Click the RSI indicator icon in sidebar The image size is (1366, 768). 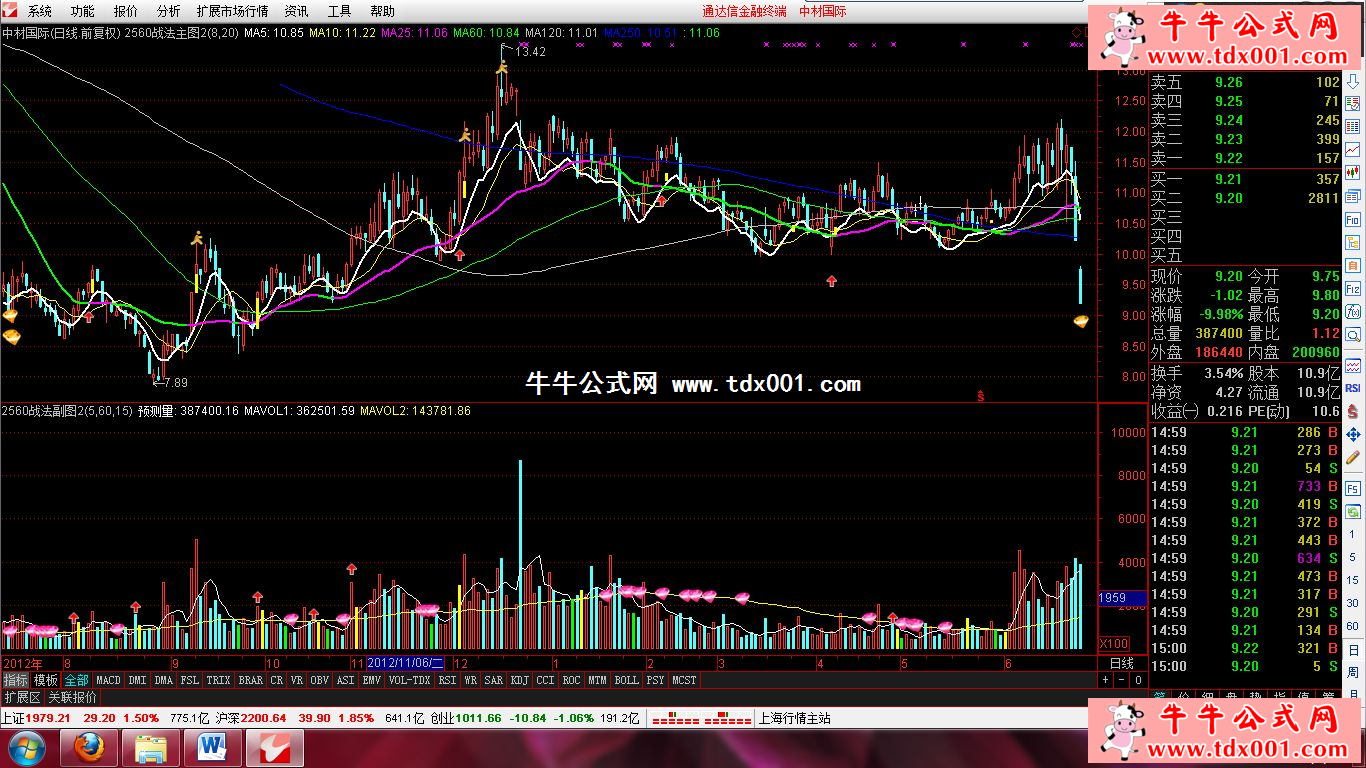[x=1353, y=388]
